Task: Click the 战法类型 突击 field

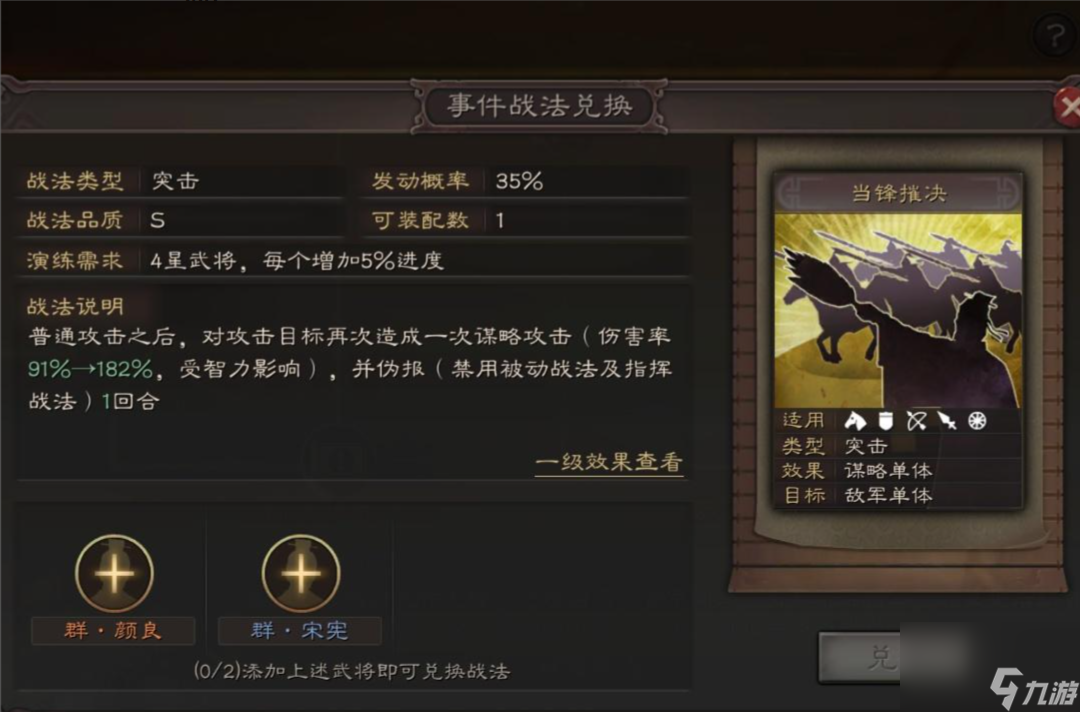Action: (x=180, y=181)
